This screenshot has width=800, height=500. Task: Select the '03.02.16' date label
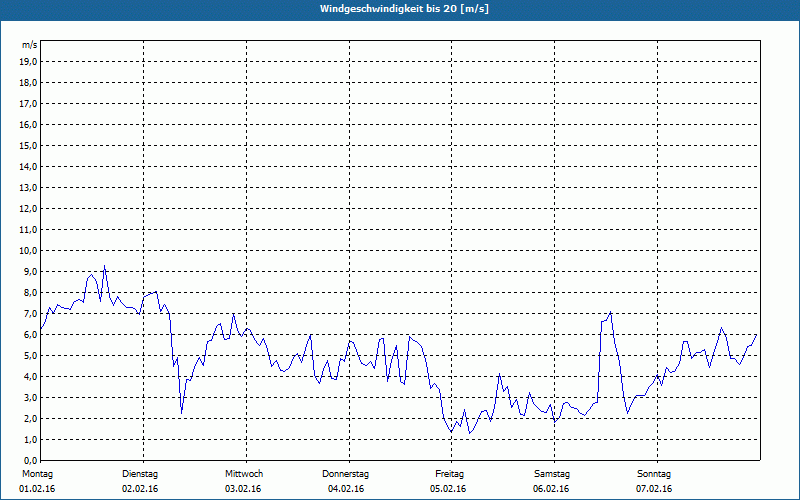[x=243, y=489]
